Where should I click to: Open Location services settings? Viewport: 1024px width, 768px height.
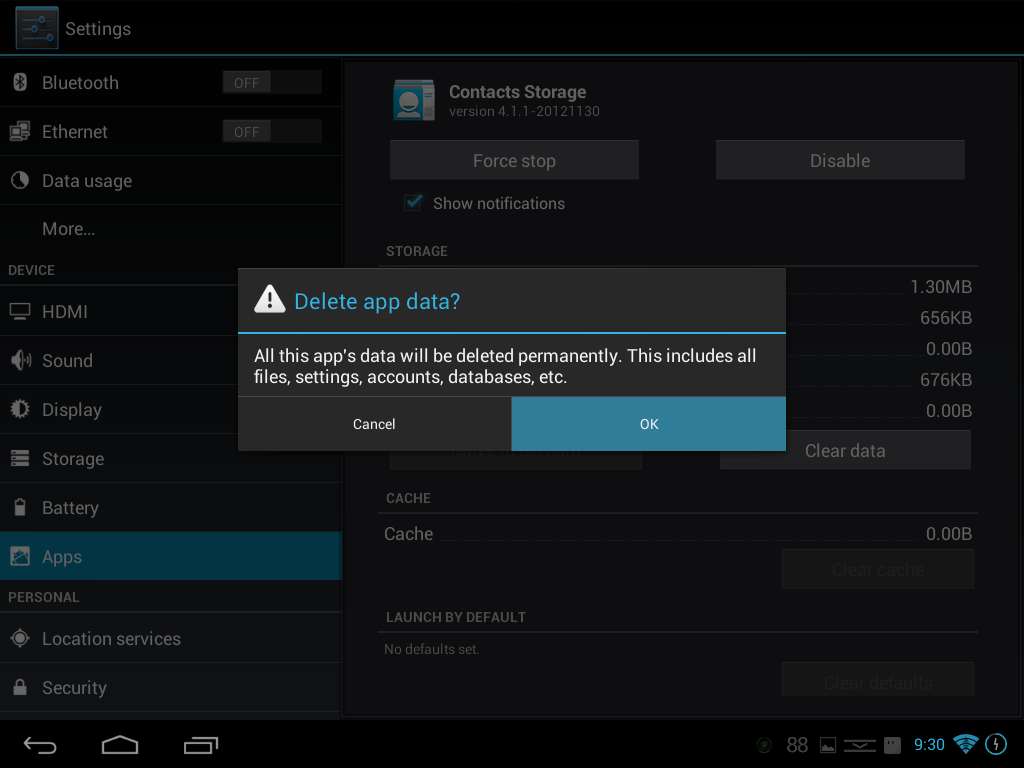click(x=110, y=638)
